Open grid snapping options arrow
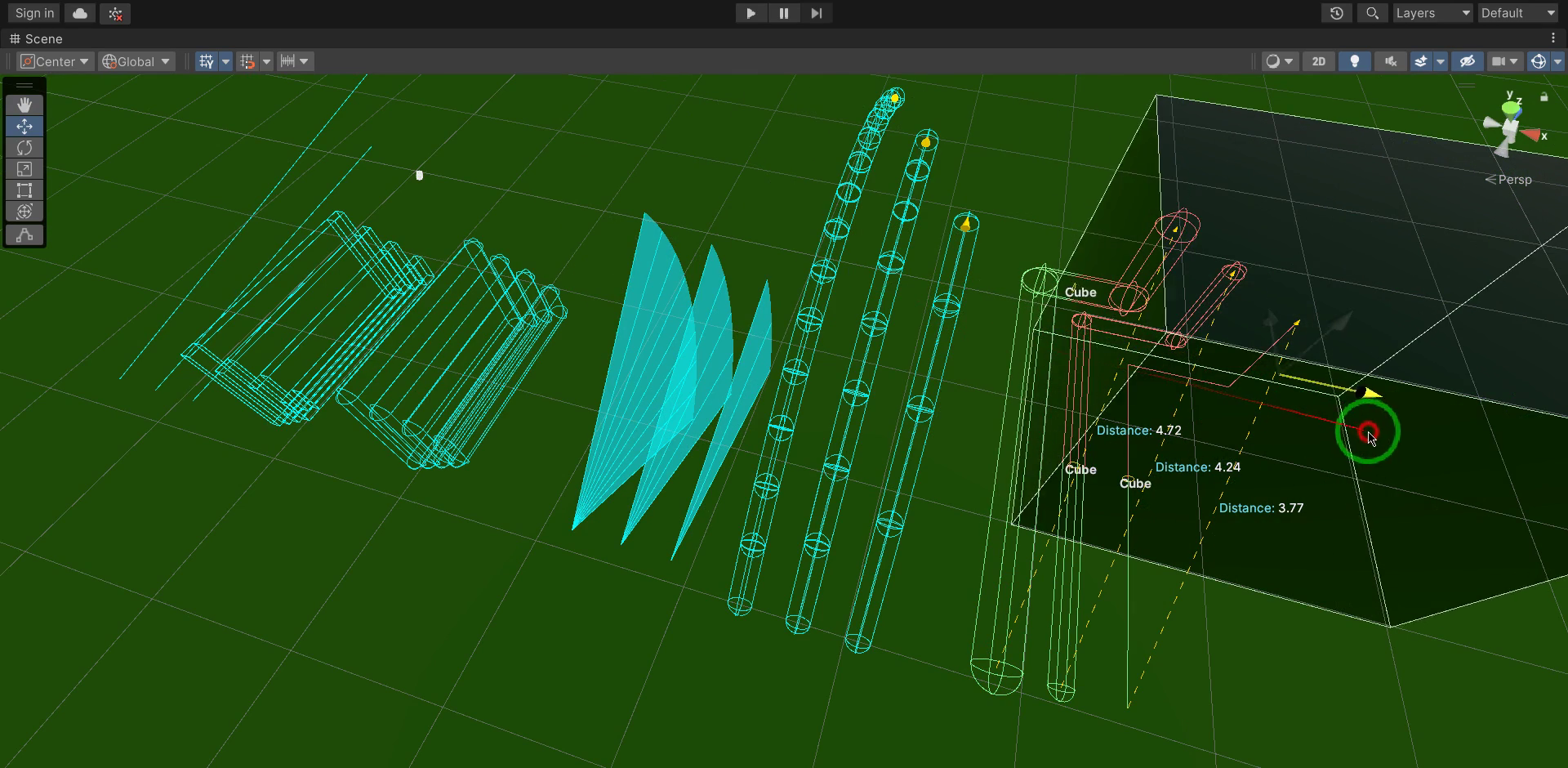 pyautogui.click(x=266, y=61)
